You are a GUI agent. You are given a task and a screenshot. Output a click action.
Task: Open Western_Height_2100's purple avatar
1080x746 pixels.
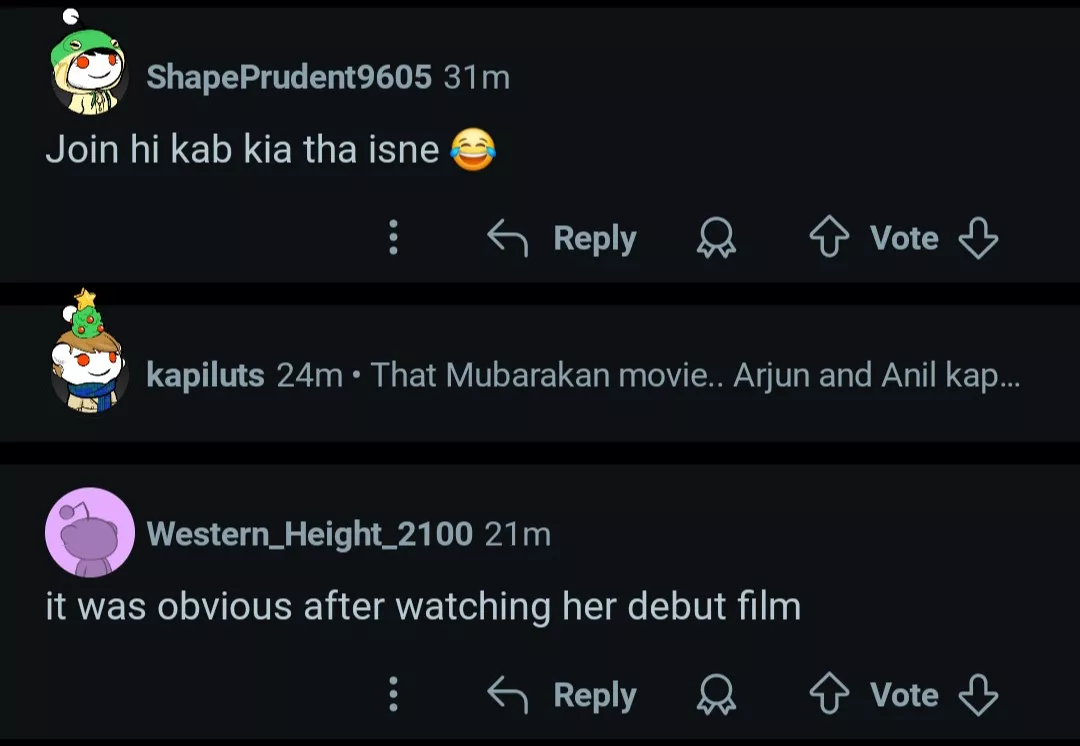(89, 532)
